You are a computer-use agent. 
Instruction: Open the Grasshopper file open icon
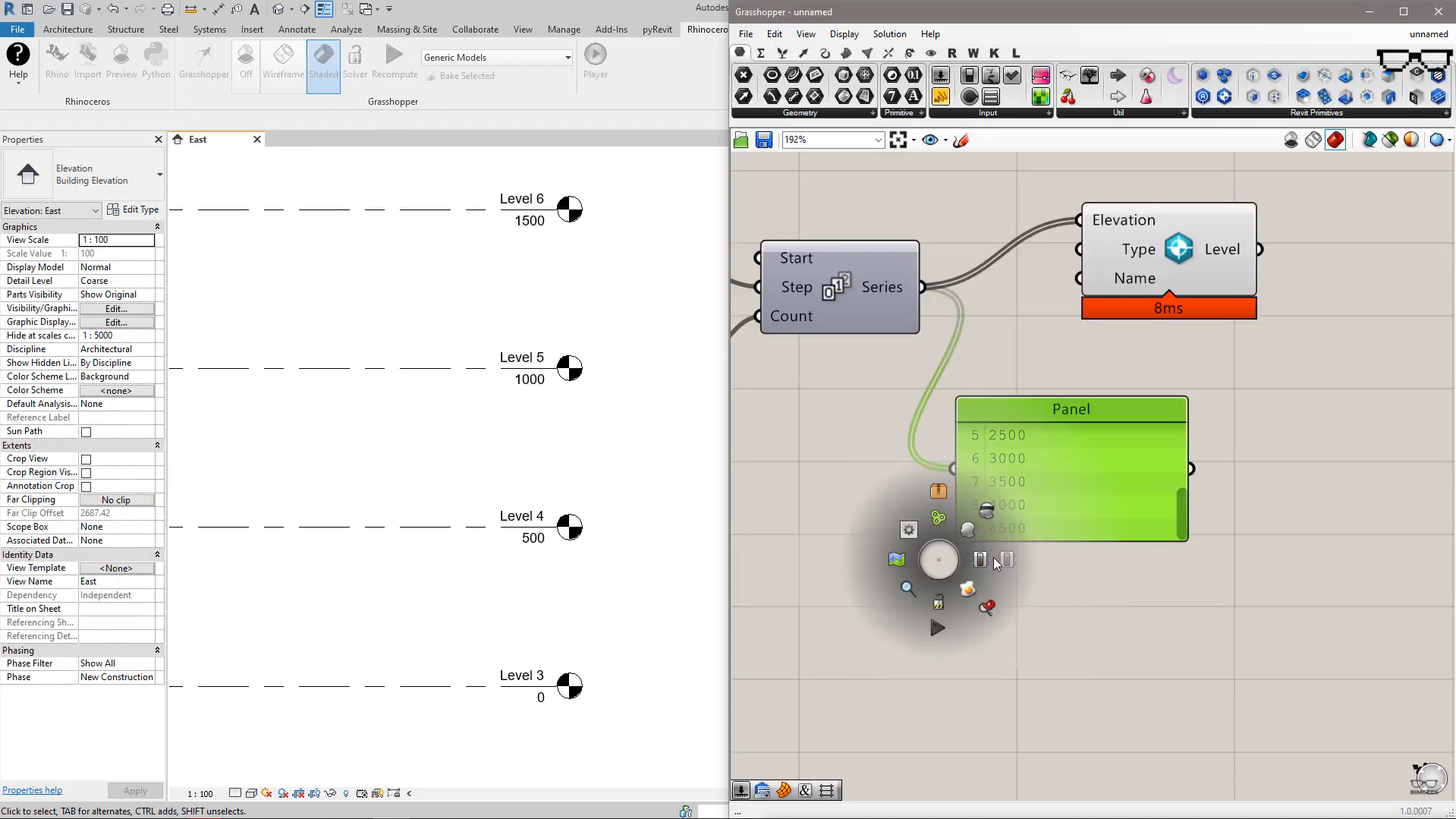click(x=741, y=140)
